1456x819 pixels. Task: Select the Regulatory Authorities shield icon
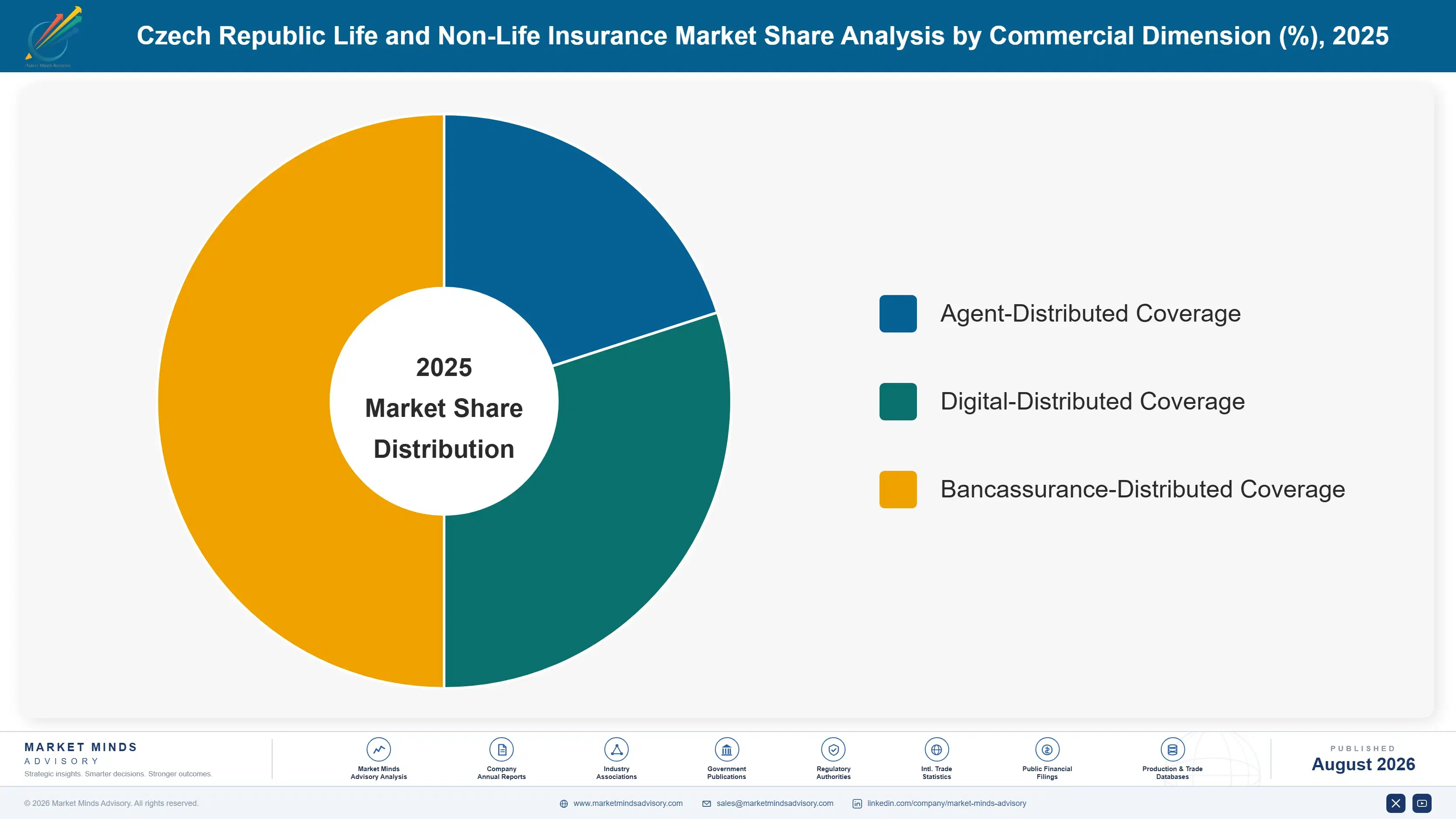pyautogui.click(x=833, y=749)
